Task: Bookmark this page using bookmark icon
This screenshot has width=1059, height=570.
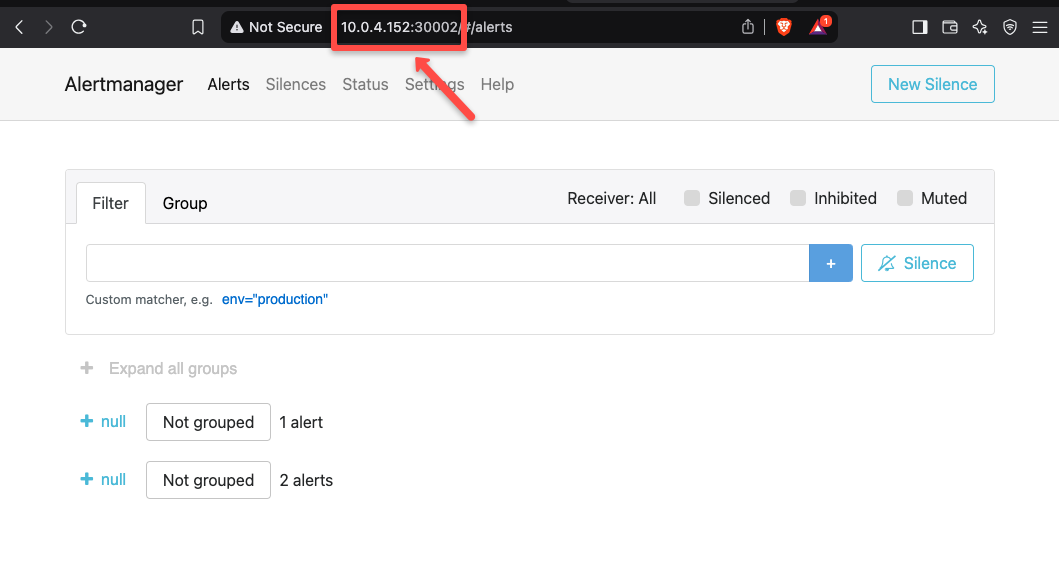Action: coord(198,27)
